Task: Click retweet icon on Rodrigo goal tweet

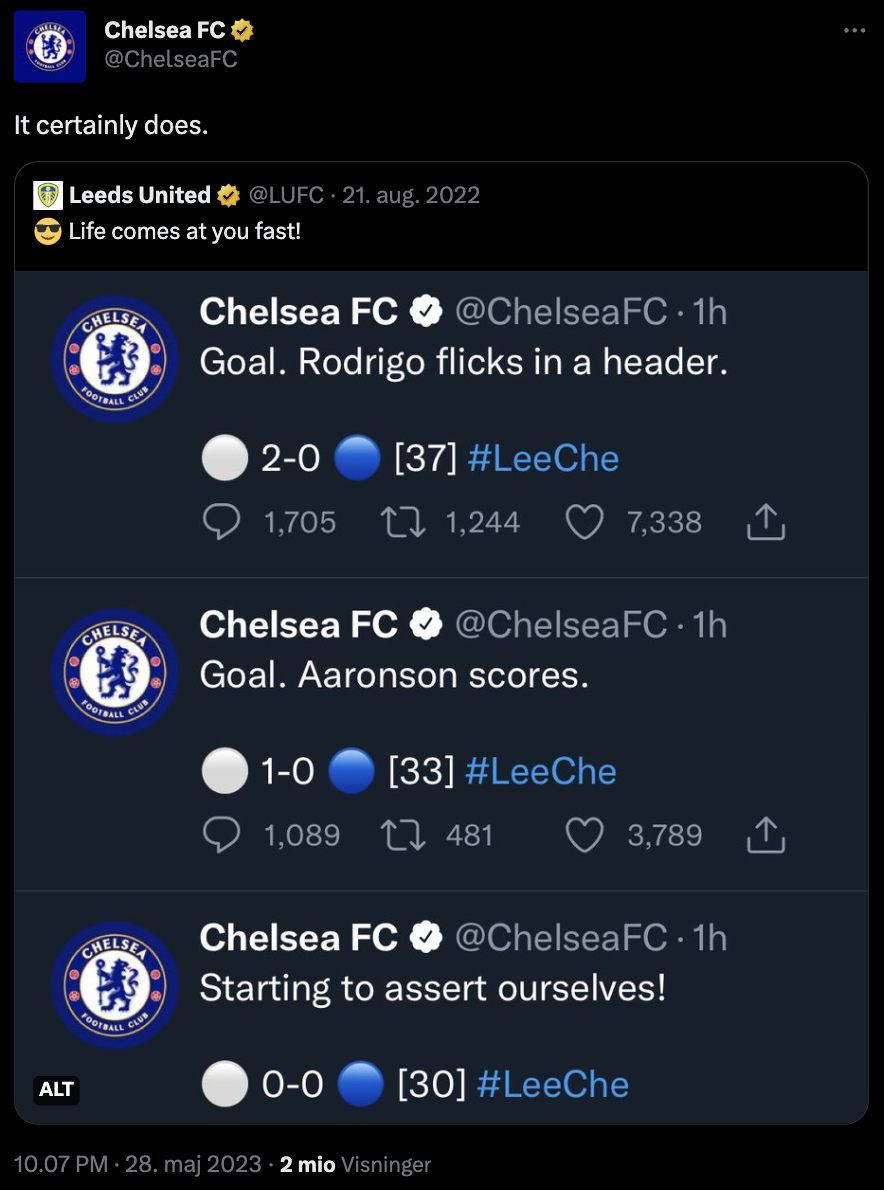Action: (404, 522)
